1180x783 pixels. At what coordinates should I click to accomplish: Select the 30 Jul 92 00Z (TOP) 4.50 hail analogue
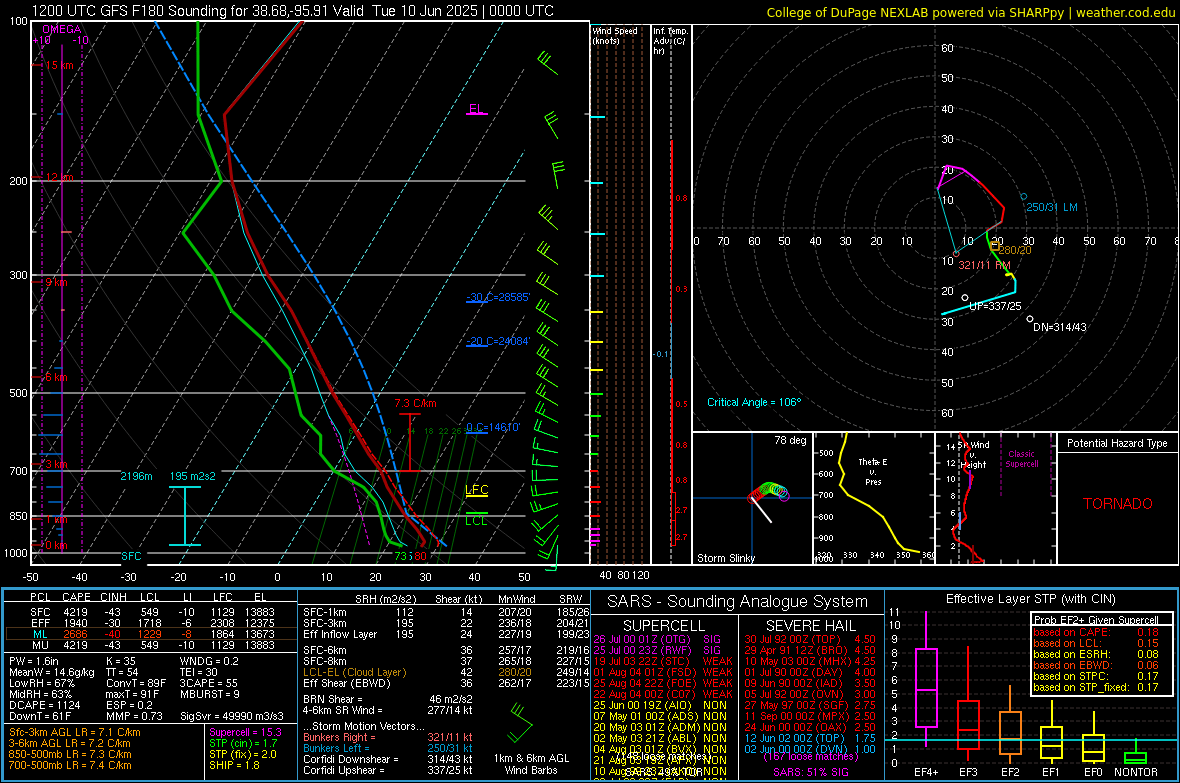point(810,639)
